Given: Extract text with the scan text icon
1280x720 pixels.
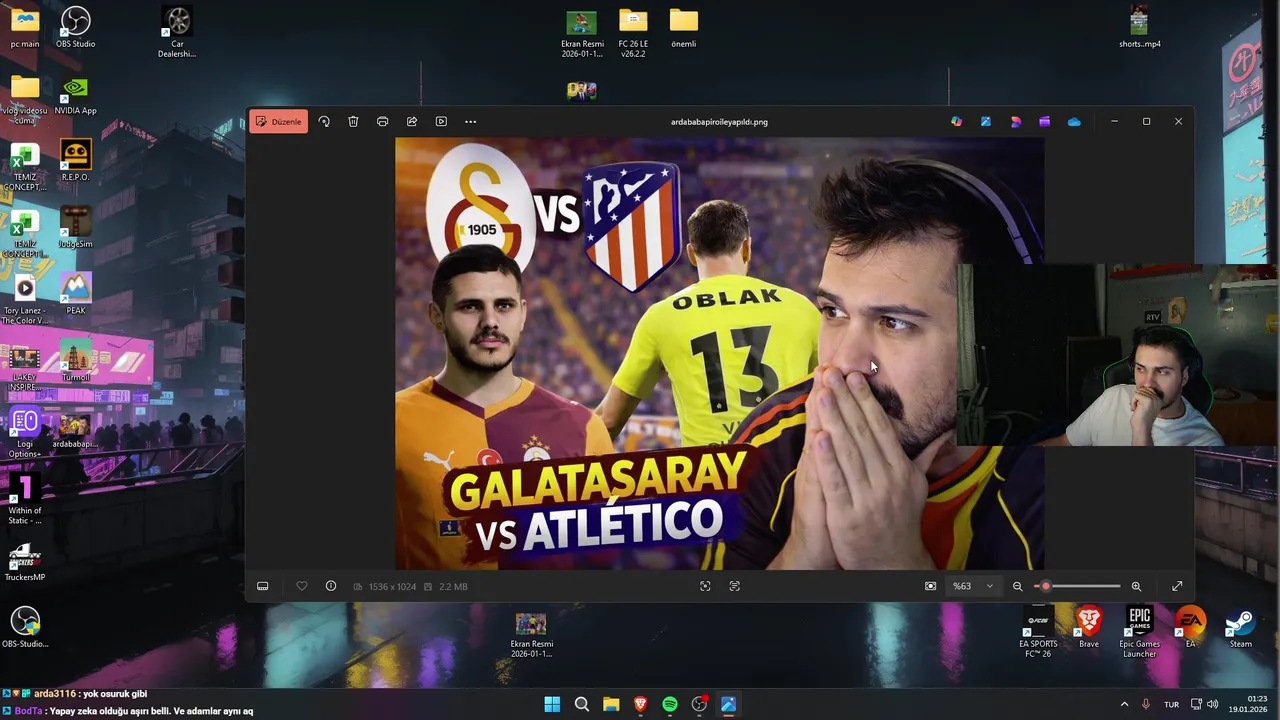Looking at the screenshot, I should point(735,586).
